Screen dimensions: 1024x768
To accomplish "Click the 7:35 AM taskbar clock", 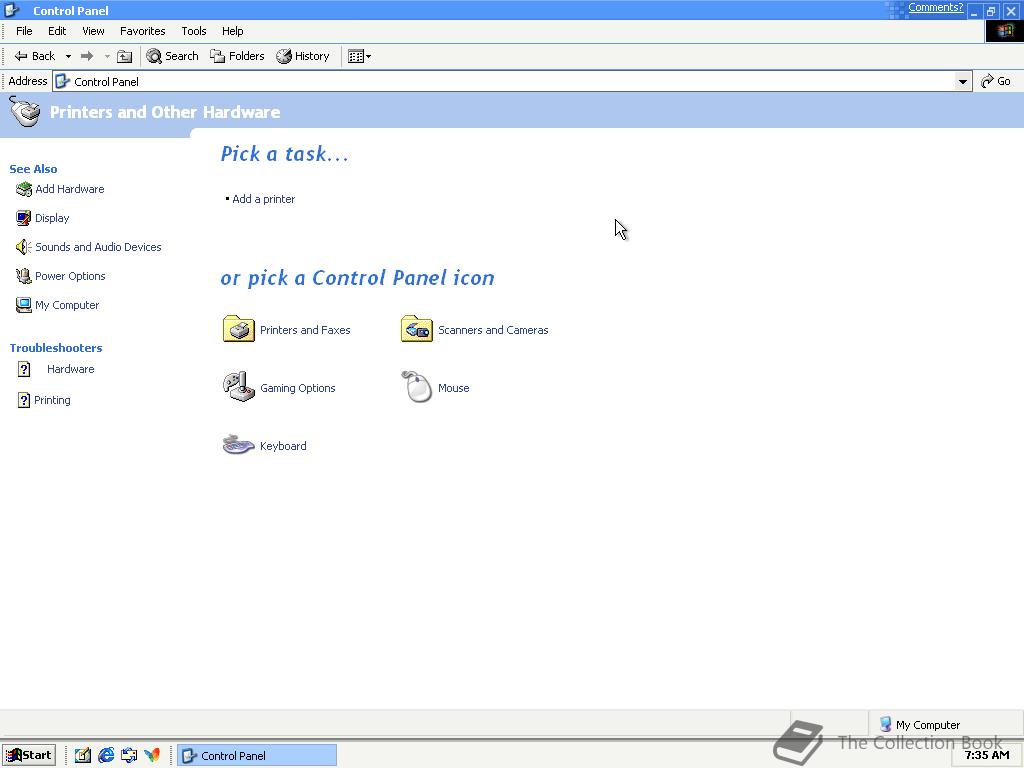I will point(987,755).
